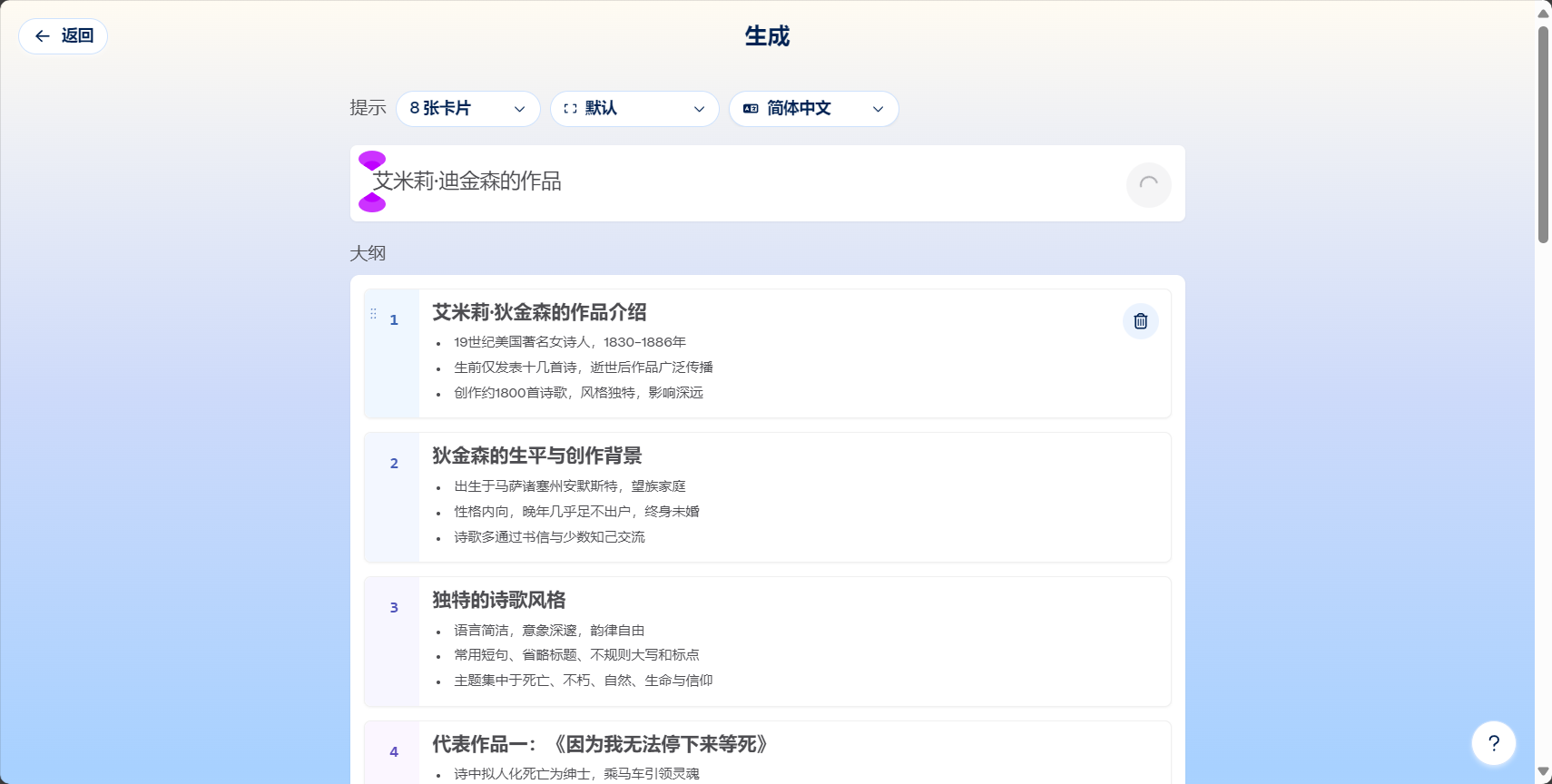Click card number 4 handle
The image size is (1552, 784).
[394, 751]
